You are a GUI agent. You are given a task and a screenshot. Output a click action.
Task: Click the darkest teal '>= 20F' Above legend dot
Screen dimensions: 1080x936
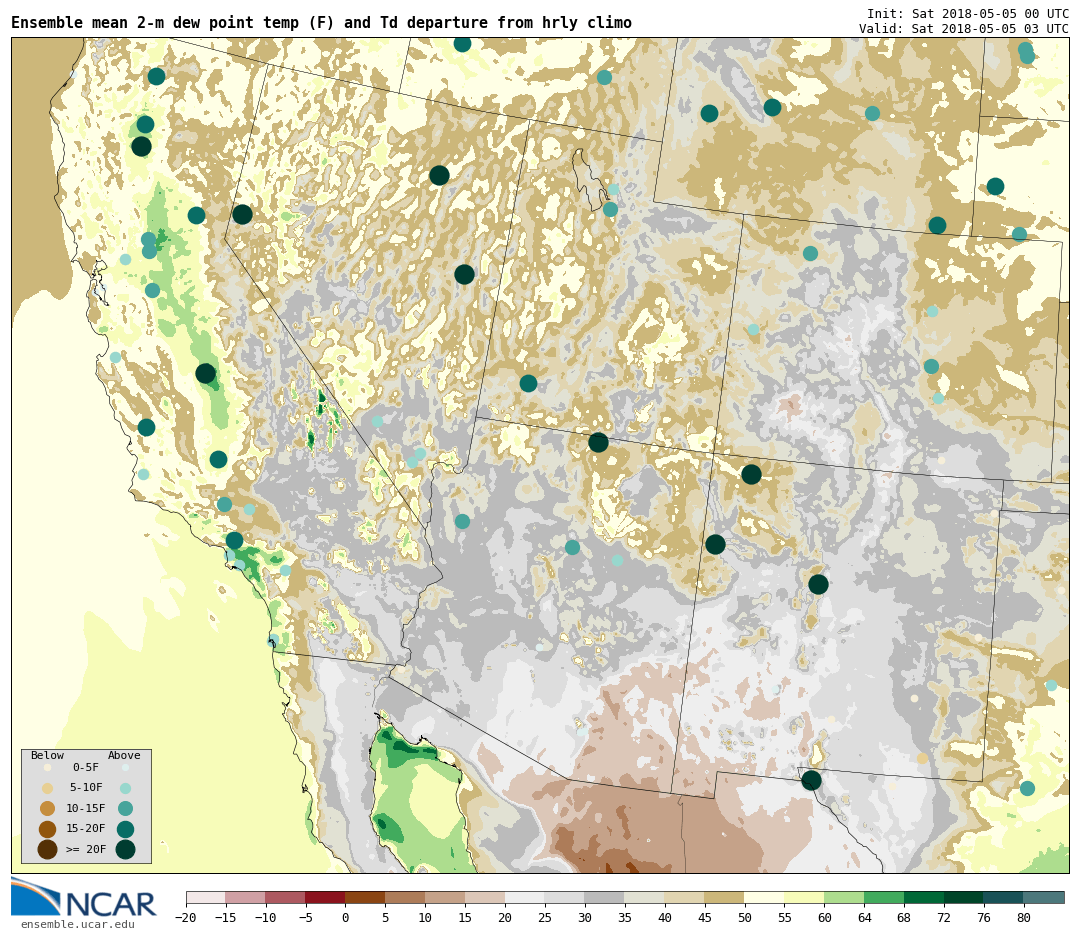click(125, 850)
